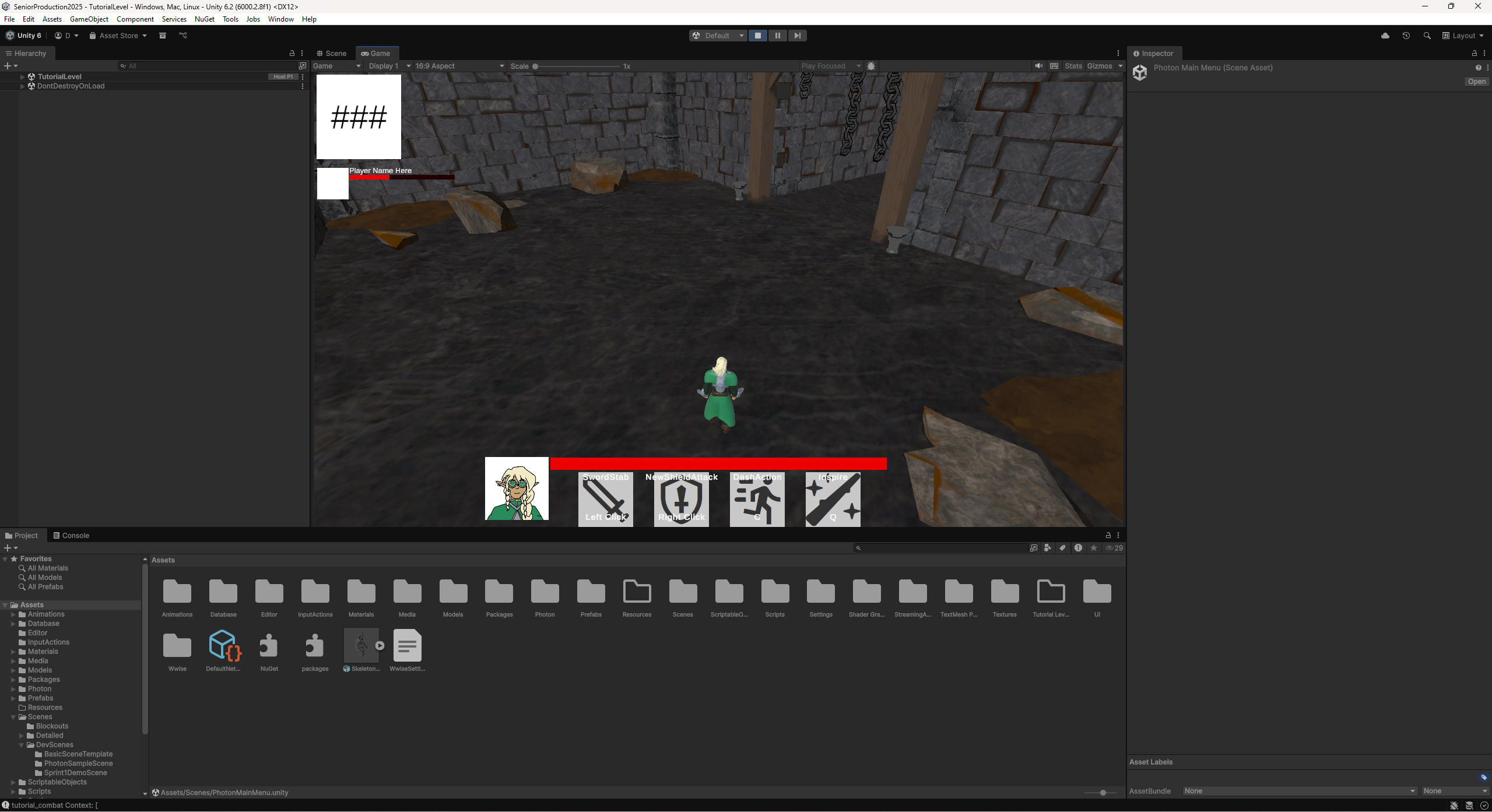Click the Step frame button
The width and height of the screenshot is (1492, 812).
click(x=797, y=36)
